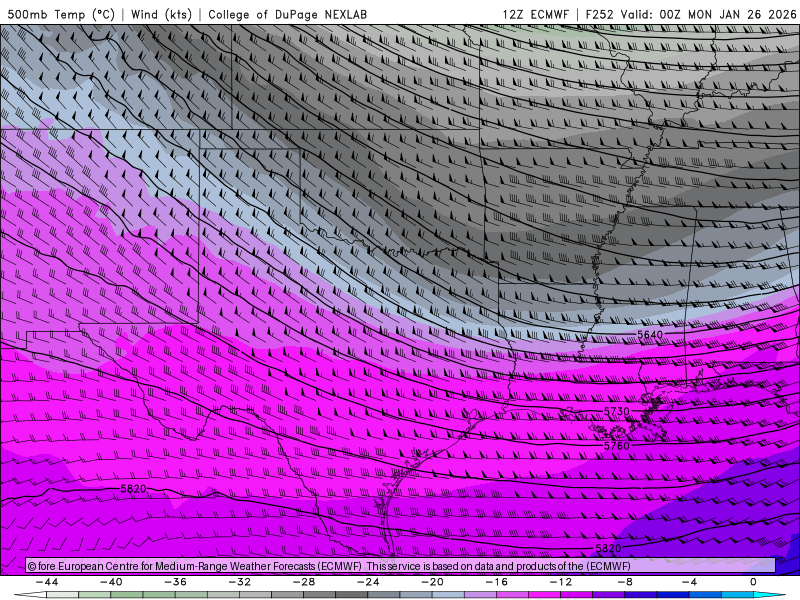Click the "500mb Temp (°C)" title text

pyautogui.click(x=61, y=14)
